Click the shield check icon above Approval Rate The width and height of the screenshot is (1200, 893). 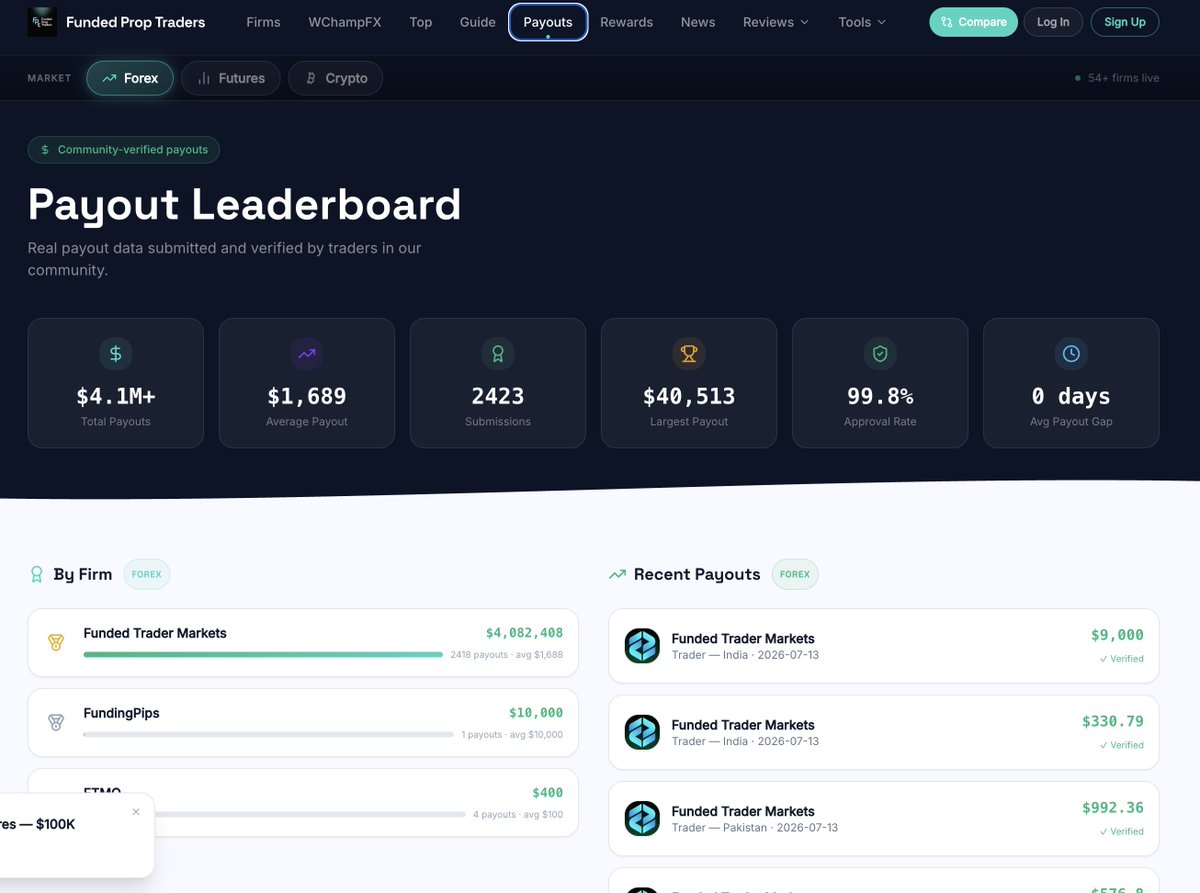[x=880, y=353]
